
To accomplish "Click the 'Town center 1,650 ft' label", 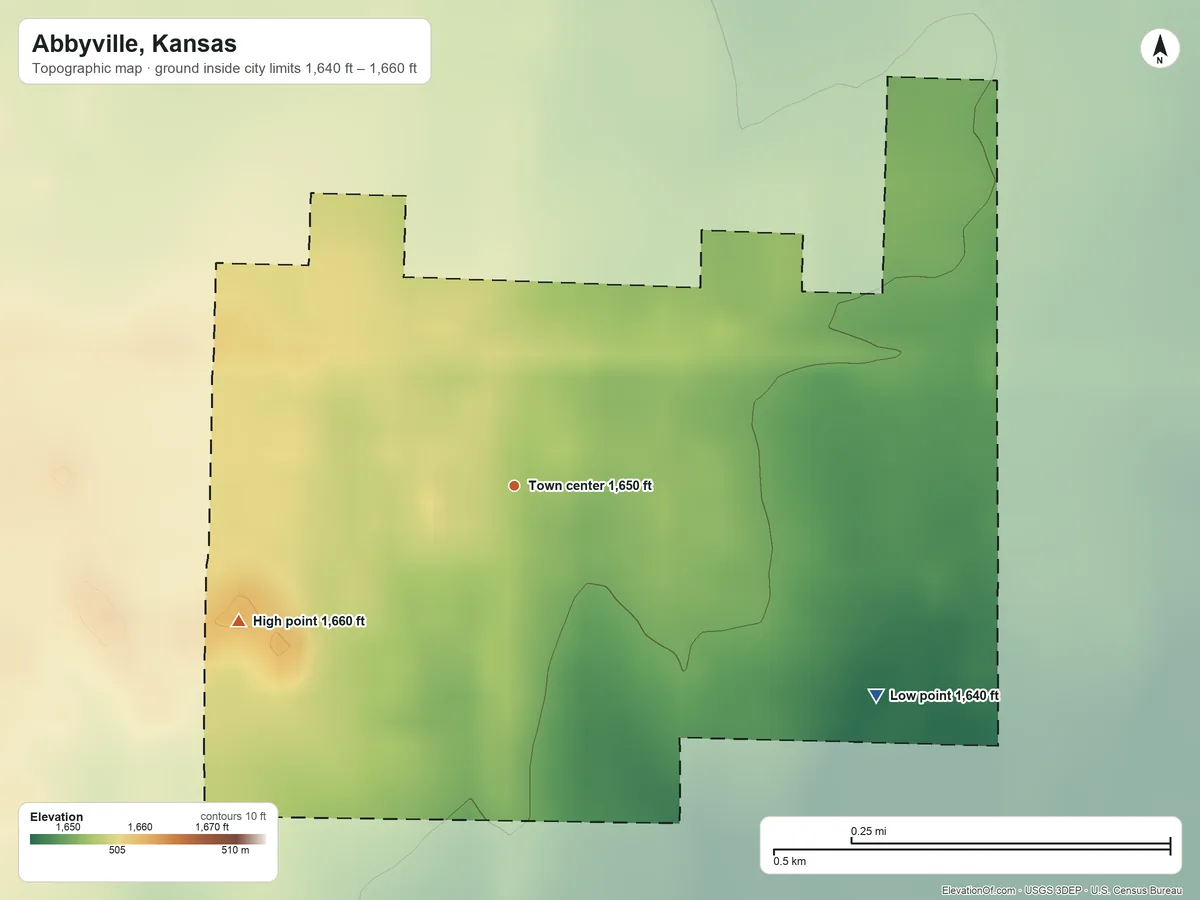I will [590, 485].
